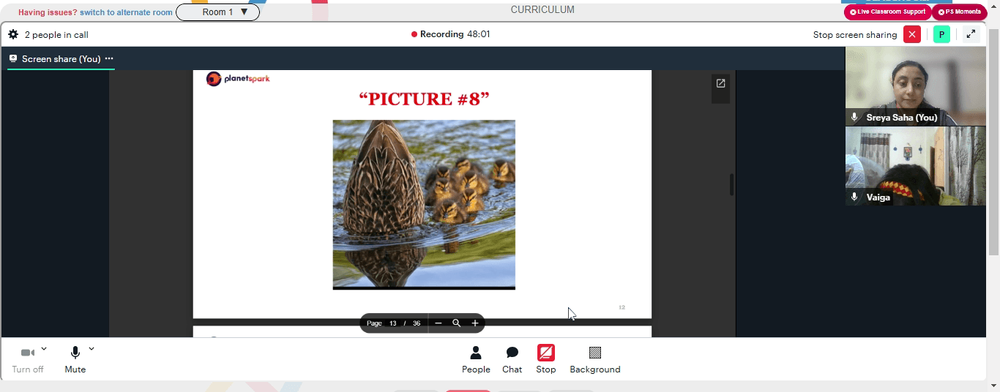Screen dimensions: 1000x392
Task: Click switch to alternate room link
Action: tap(126, 12)
